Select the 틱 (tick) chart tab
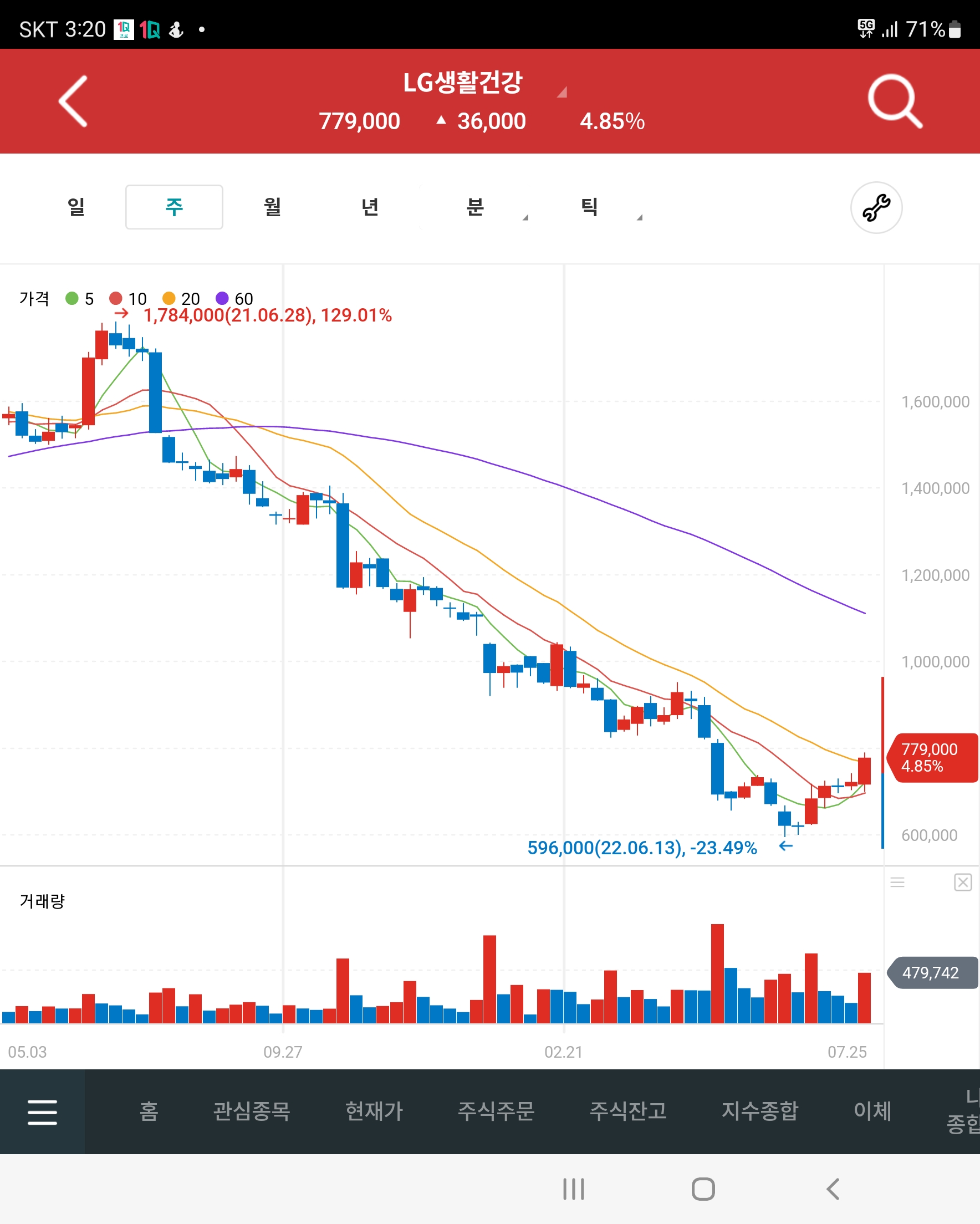980x1224 pixels. 589,207
